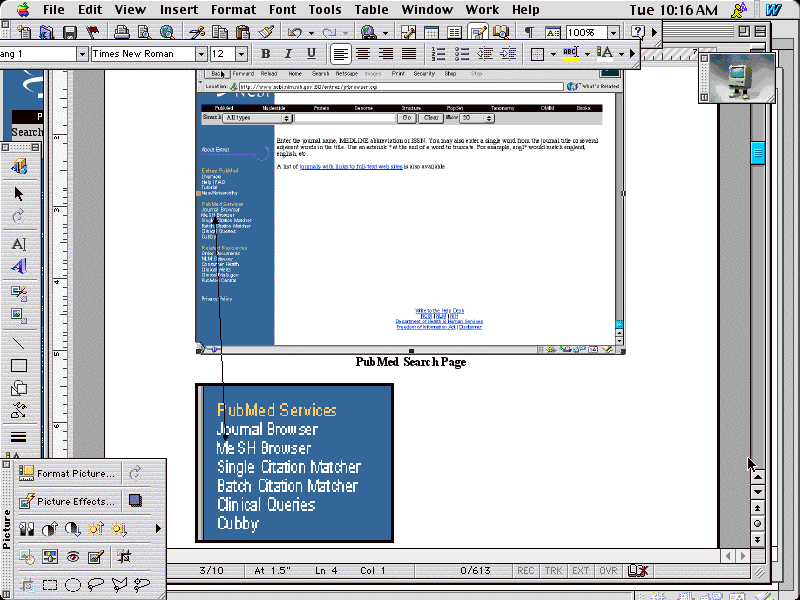The image size is (800, 600).
Task: Open the zoom percentage dropdown
Action: pos(613,33)
